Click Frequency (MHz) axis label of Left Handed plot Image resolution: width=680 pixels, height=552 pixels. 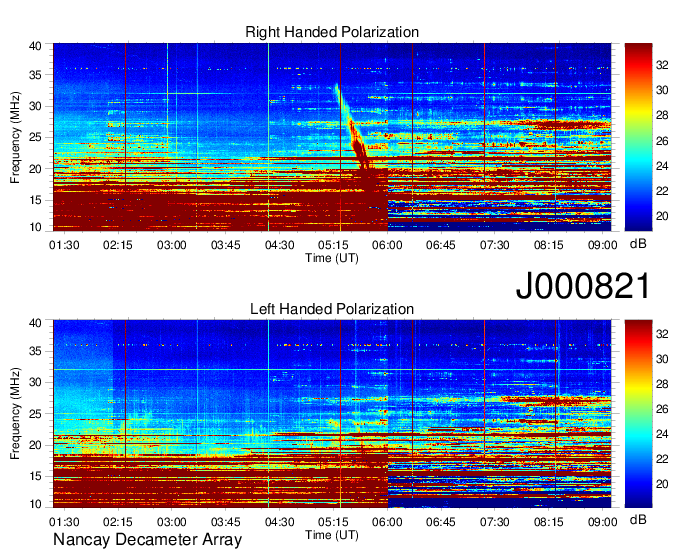click(15, 414)
